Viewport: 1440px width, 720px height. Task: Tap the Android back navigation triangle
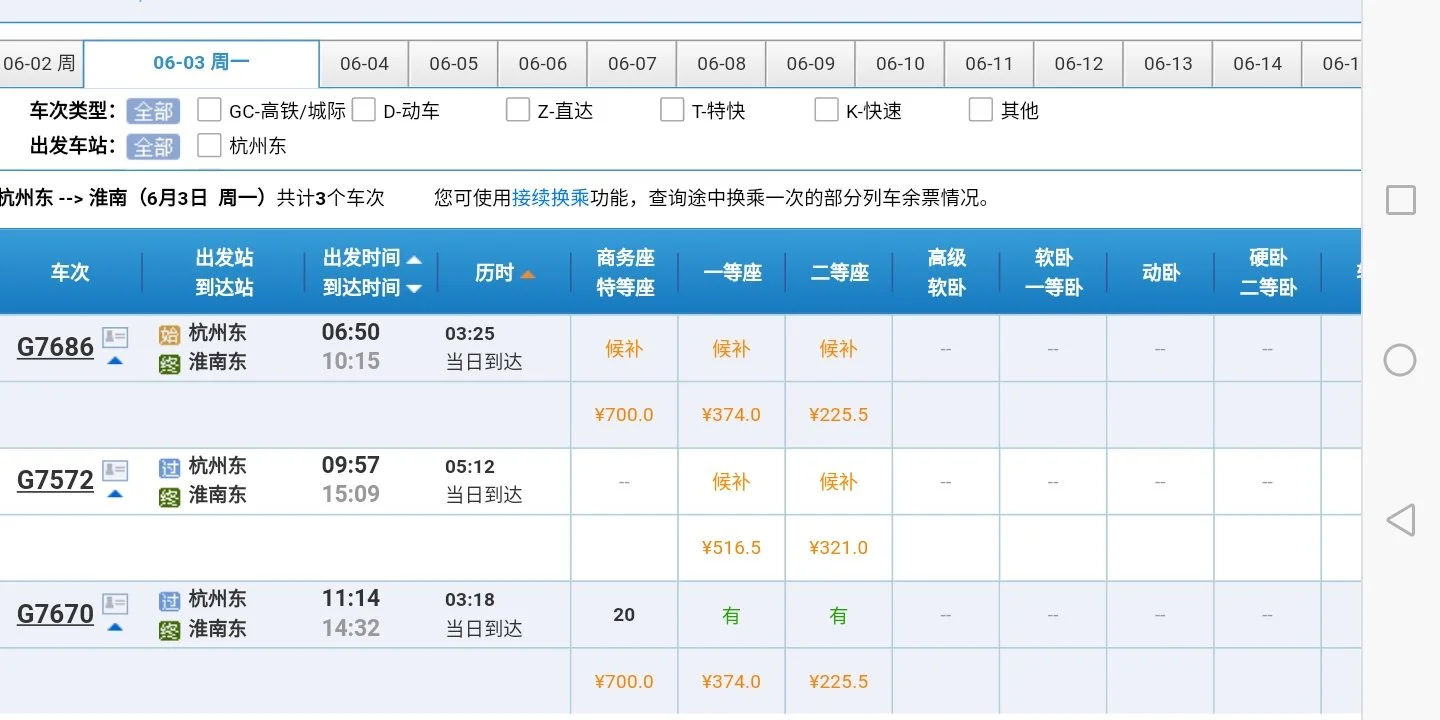pyautogui.click(x=1399, y=519)
